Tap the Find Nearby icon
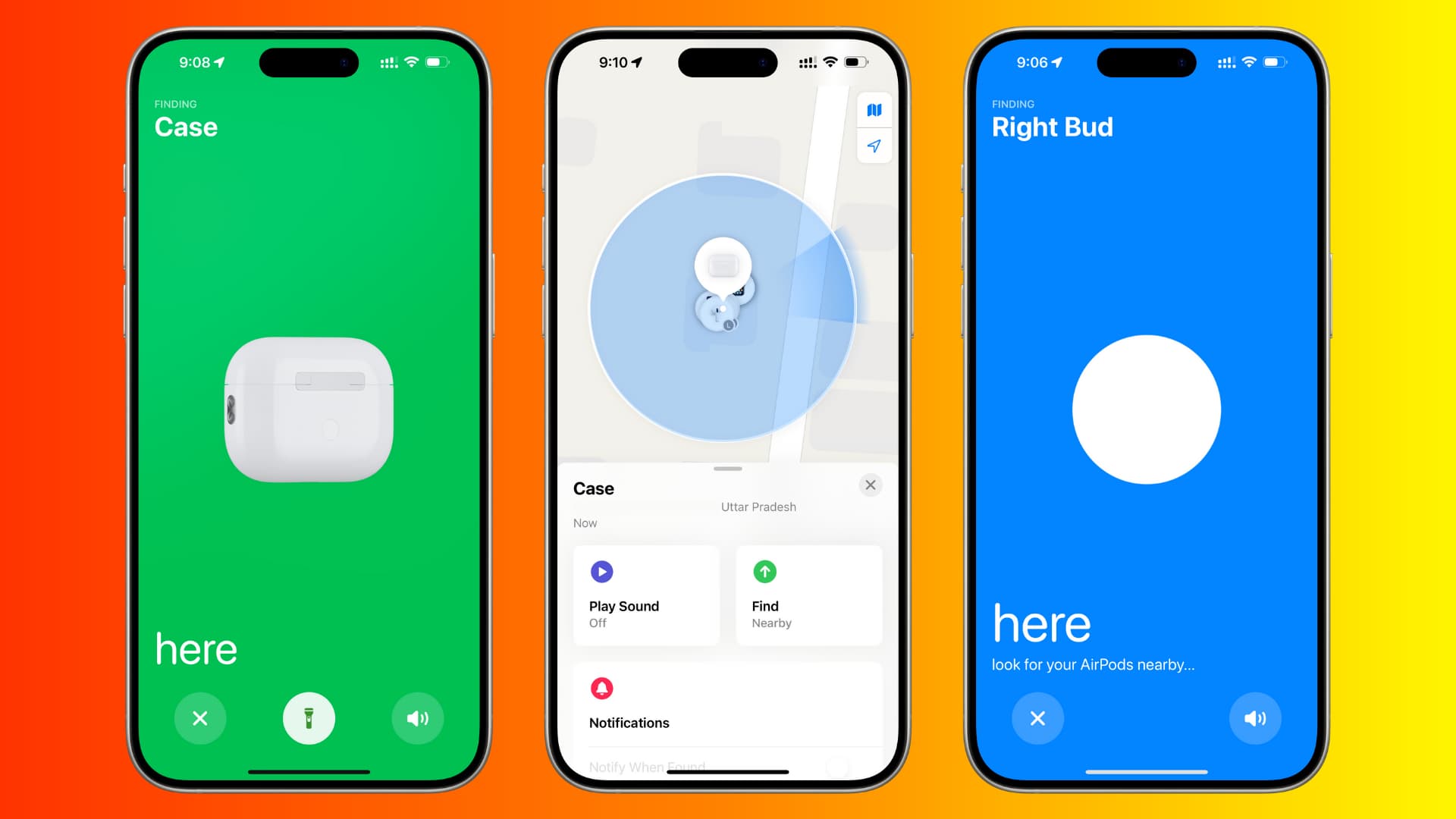The width and height of the screenshot is (1456, 819). click(x=763, y=572)
